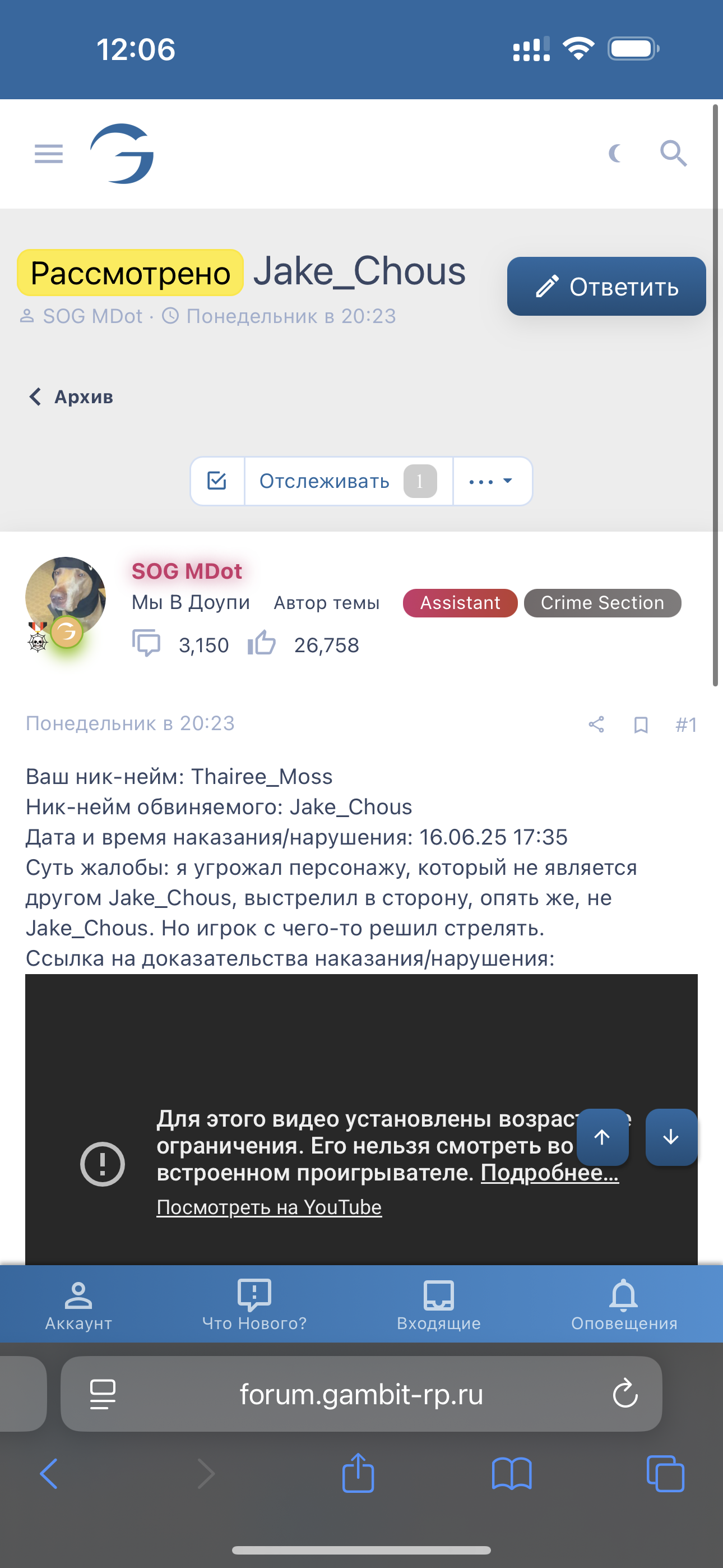The image size is (723, 1568).
Task: Toggle dark mode with the moon icon
Action: click(x=615, y=154)
